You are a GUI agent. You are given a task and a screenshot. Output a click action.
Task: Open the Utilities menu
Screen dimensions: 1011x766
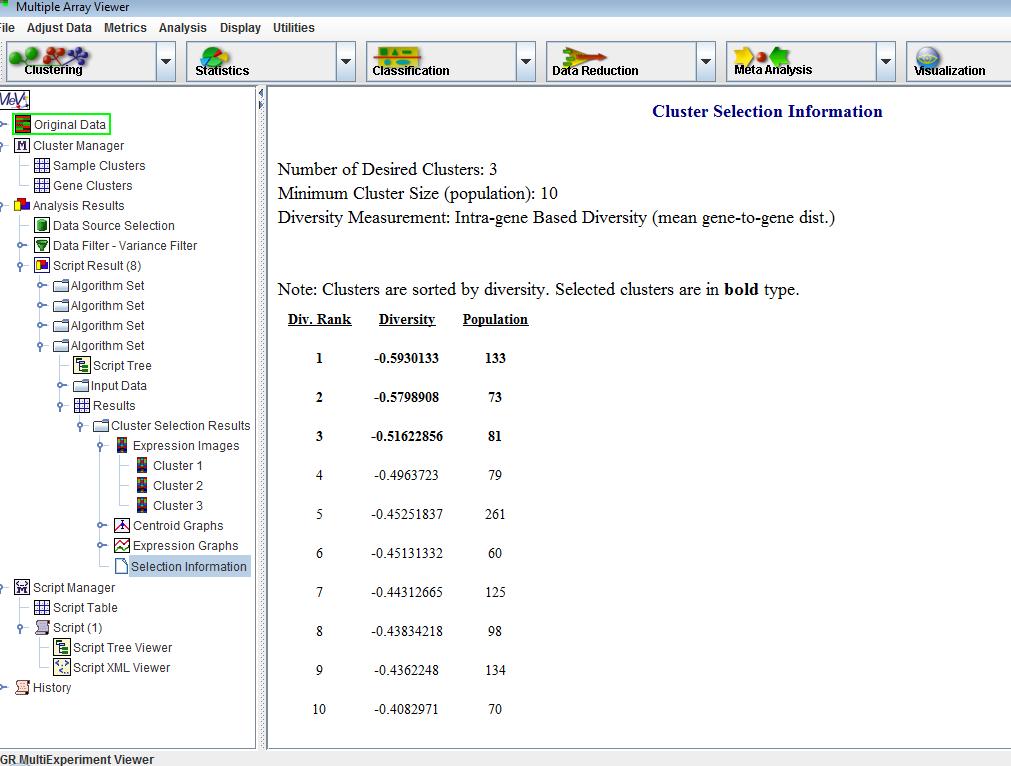(293, 28)
